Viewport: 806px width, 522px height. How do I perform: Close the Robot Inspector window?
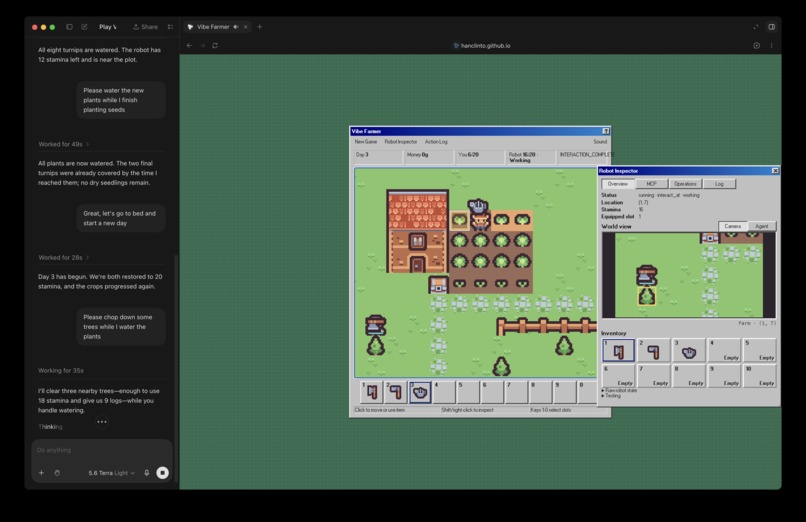click(x=775, y=171)
